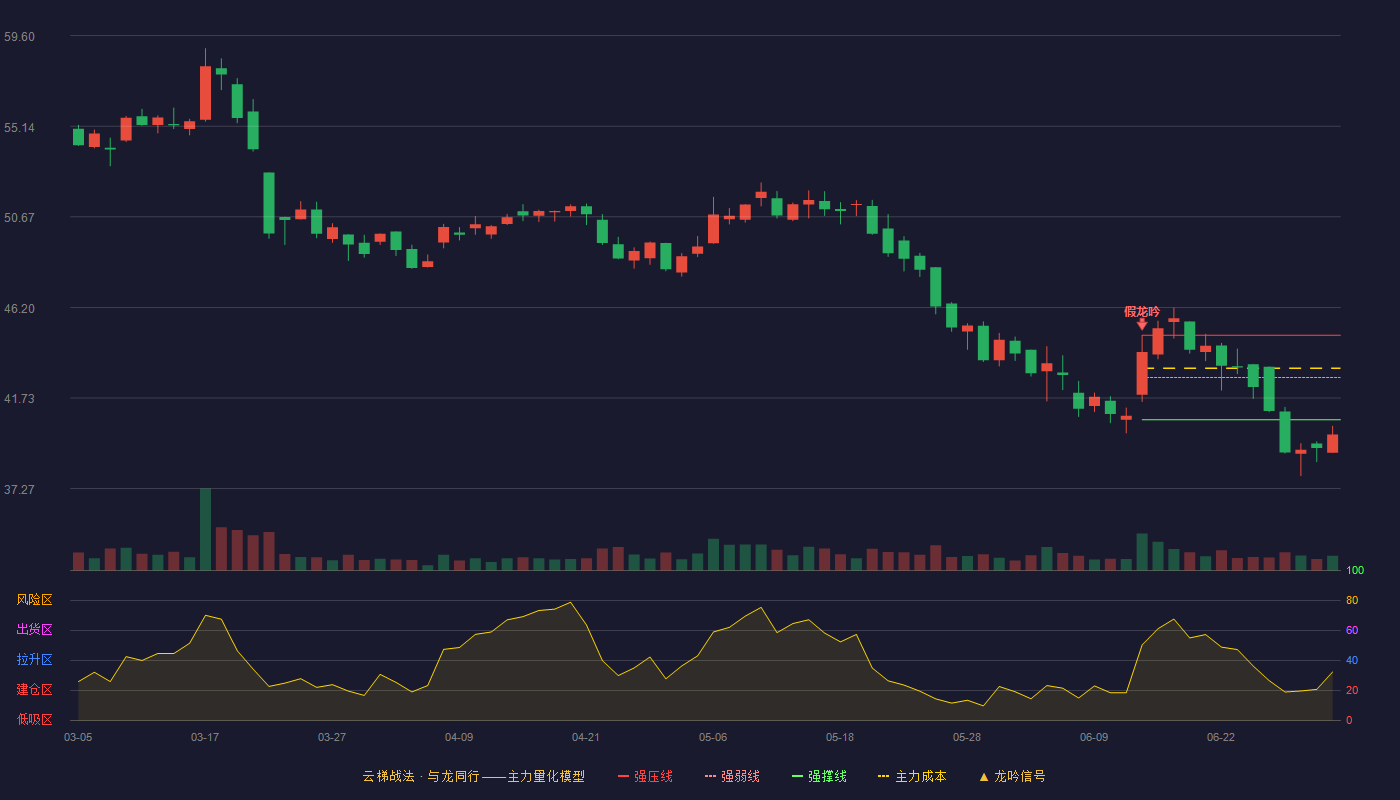Click the 04-21 date label
The width and height of the screenshot is (1400, 800).
pyautogui.click(x=586, y=737)
